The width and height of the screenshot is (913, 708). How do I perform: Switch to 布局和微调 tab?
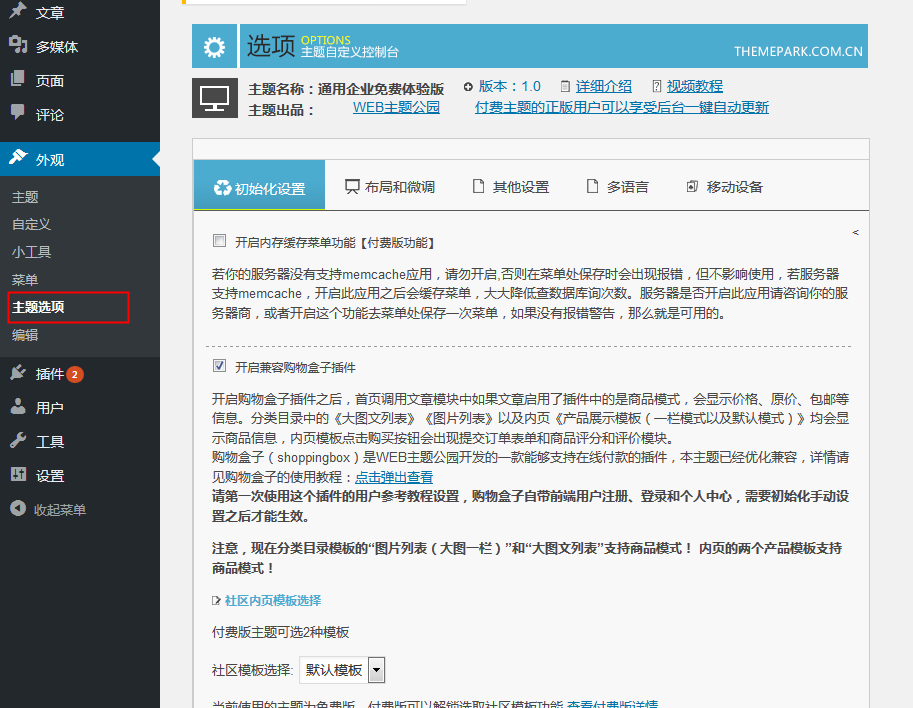390,187
